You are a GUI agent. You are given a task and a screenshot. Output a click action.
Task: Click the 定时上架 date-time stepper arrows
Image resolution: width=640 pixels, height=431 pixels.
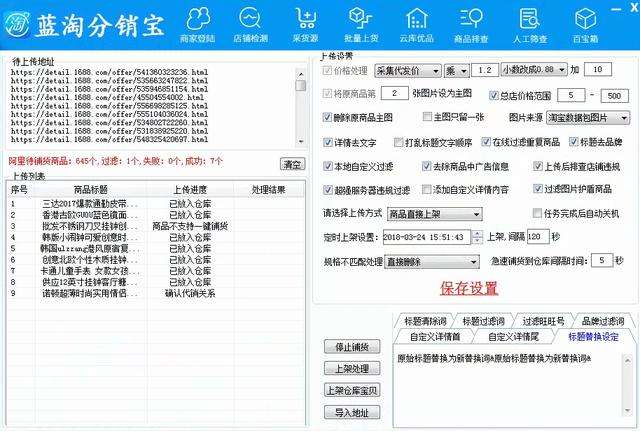[x=477, y=237]
